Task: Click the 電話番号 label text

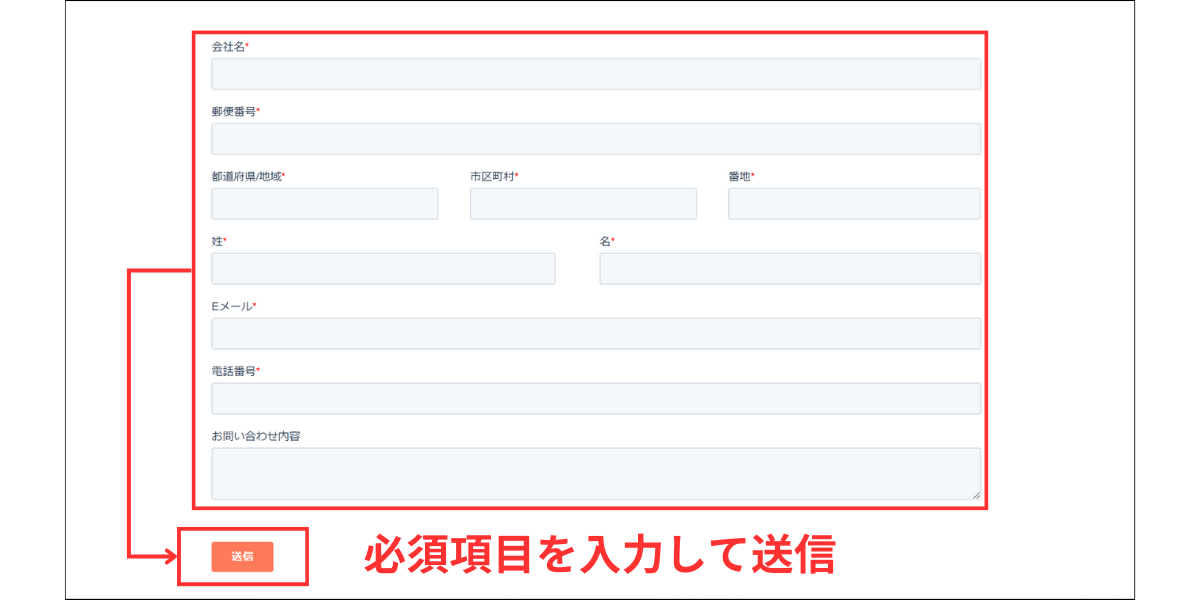Action: click(234, 372)
